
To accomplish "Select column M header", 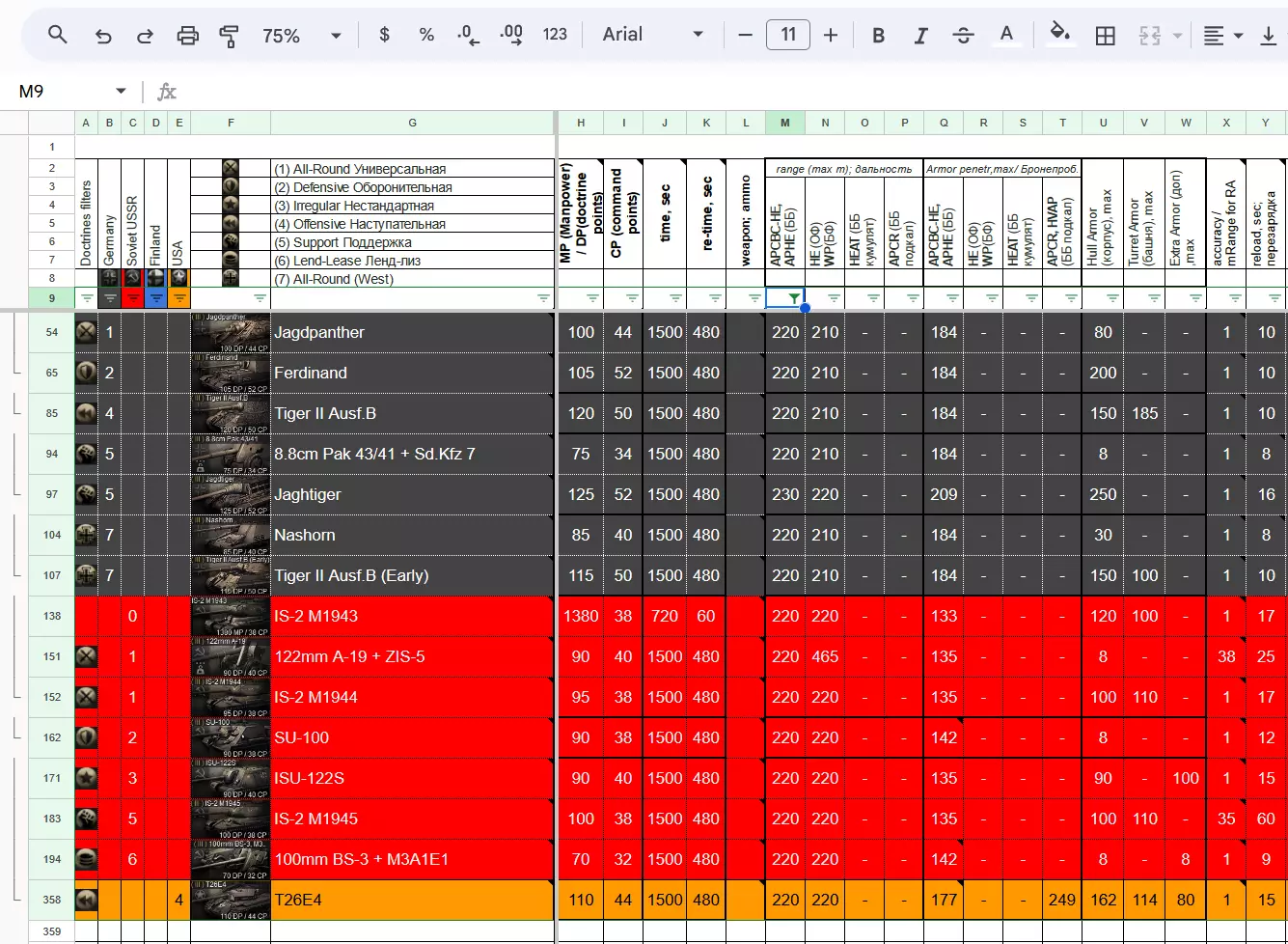I will click(785, 123).
